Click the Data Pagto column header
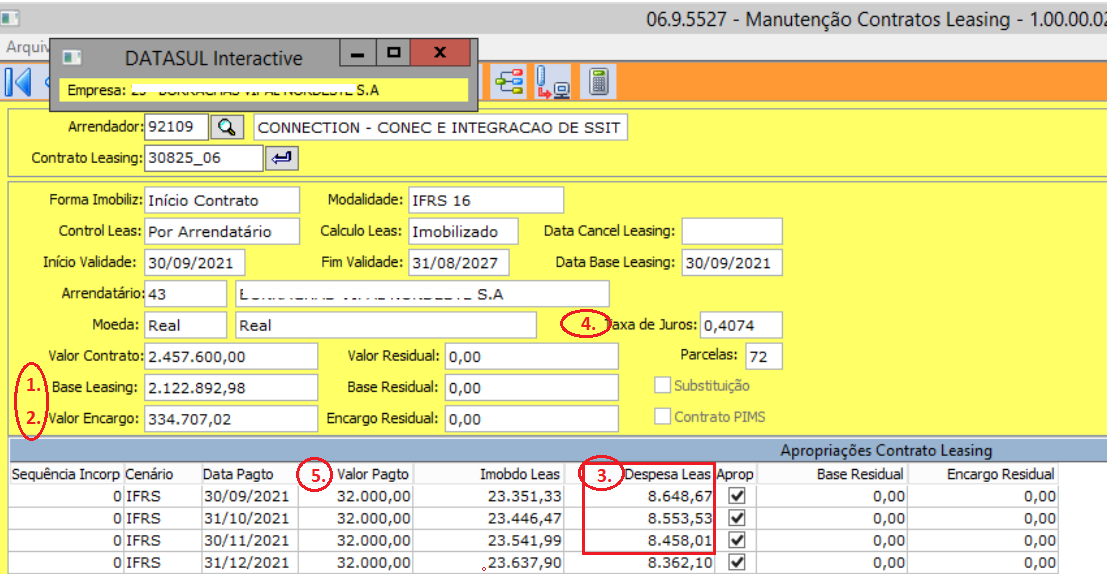The height and width of the screenshot is (574, 1107). tap(249, 474)
